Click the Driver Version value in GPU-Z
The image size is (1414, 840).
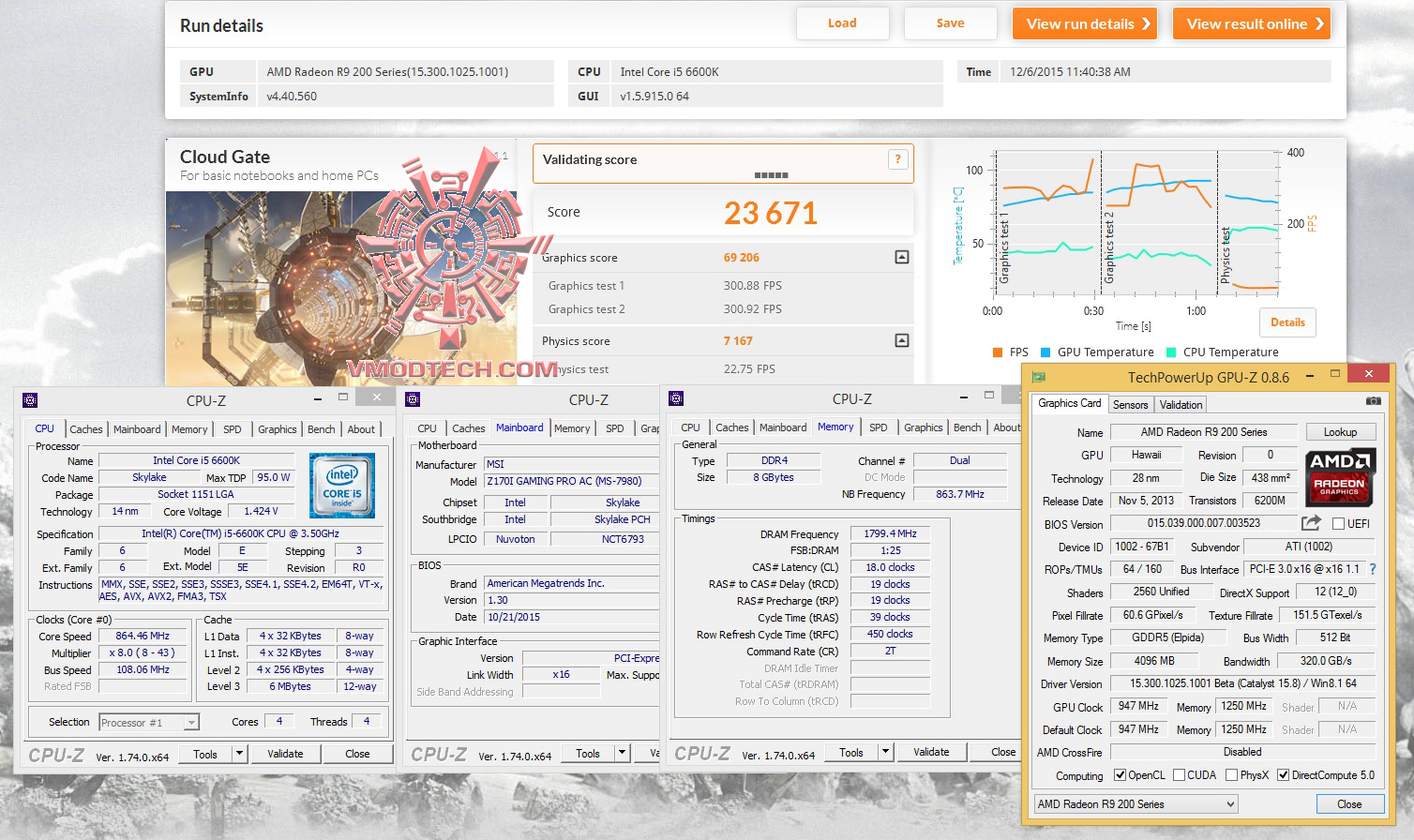coord(1242,683)
